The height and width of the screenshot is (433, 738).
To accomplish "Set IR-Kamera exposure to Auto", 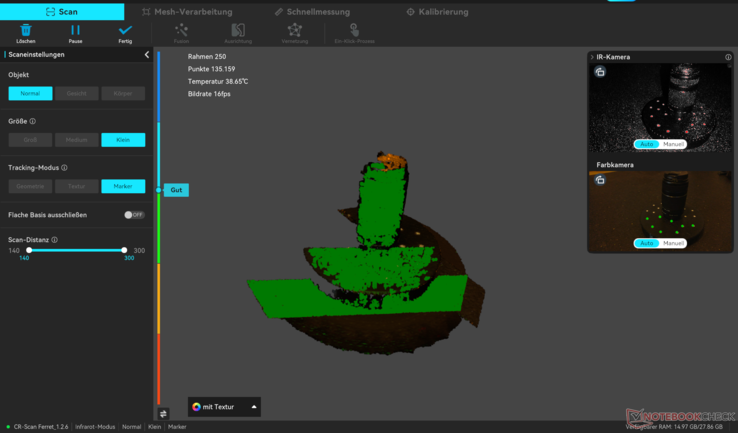I will click(646, 144).
